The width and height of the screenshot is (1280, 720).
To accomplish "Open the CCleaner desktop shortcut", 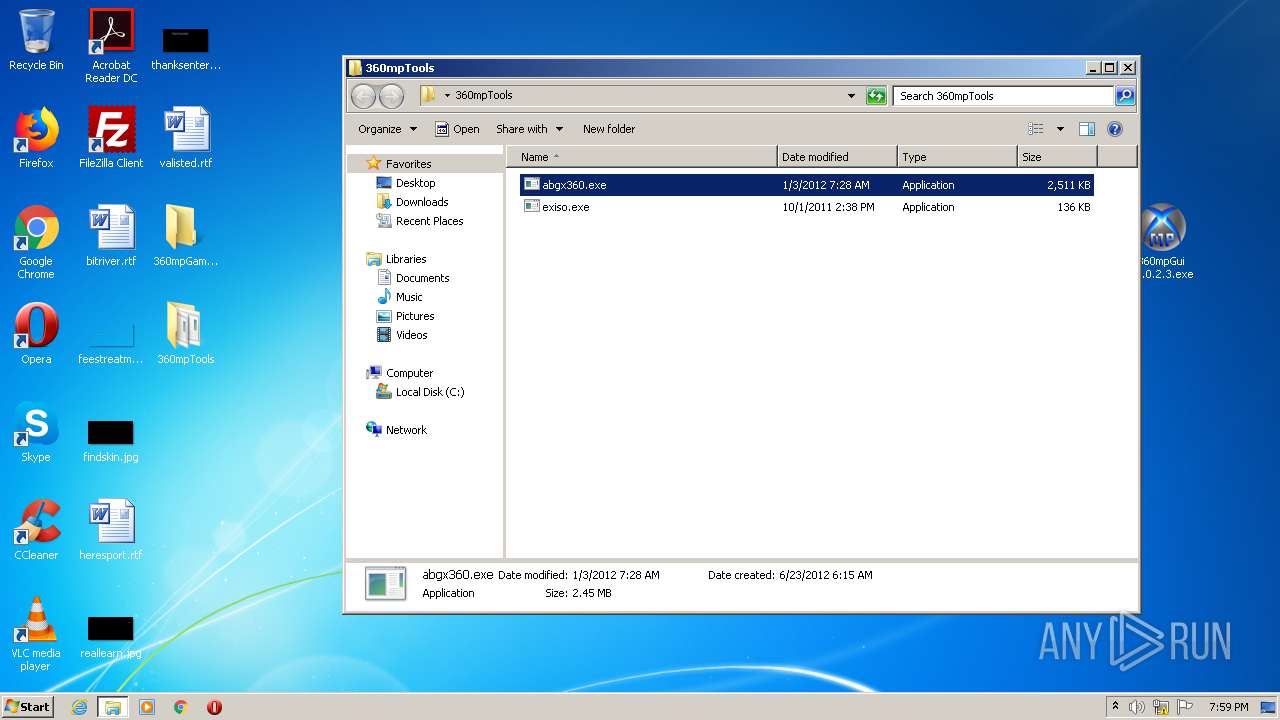I will 36,529.
